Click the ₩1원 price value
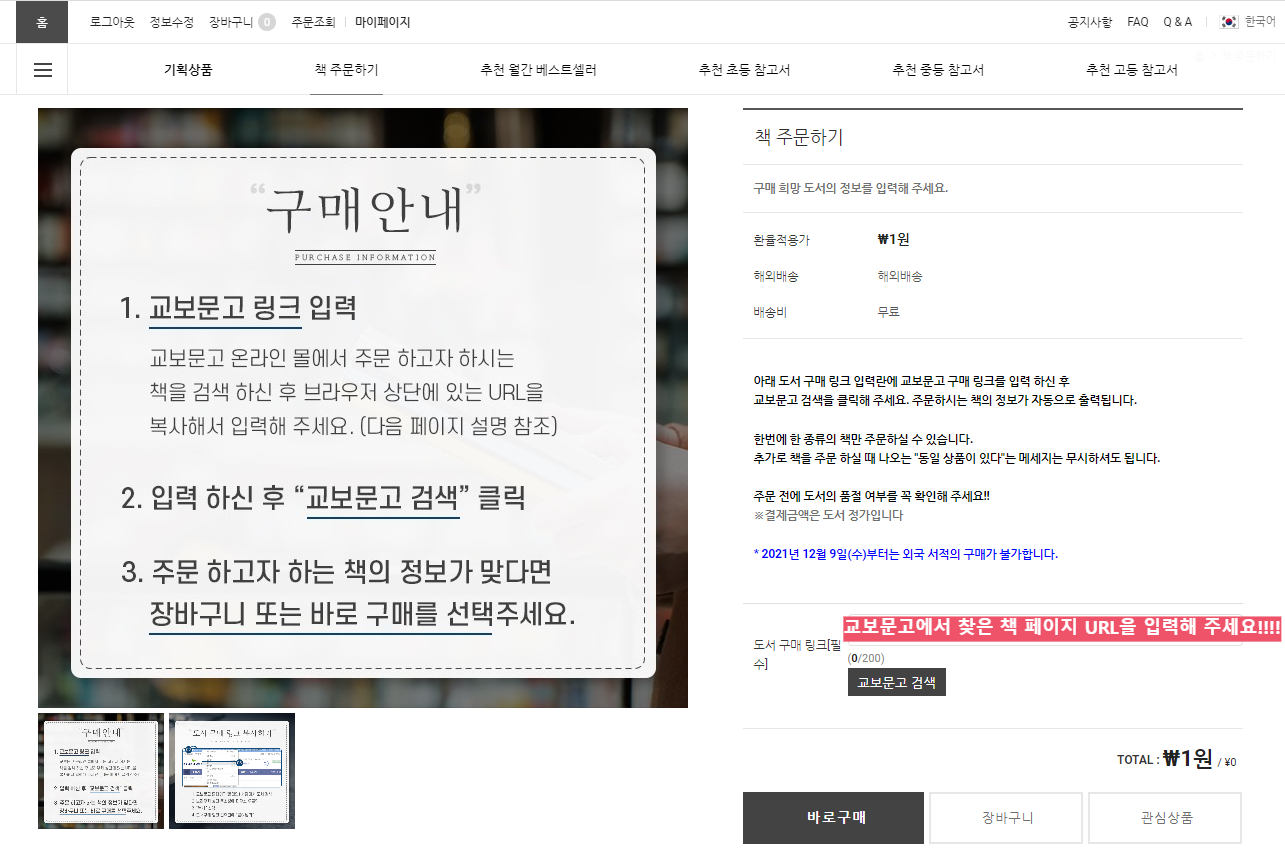Screen dimensions: 1285x858 point(893,239)
